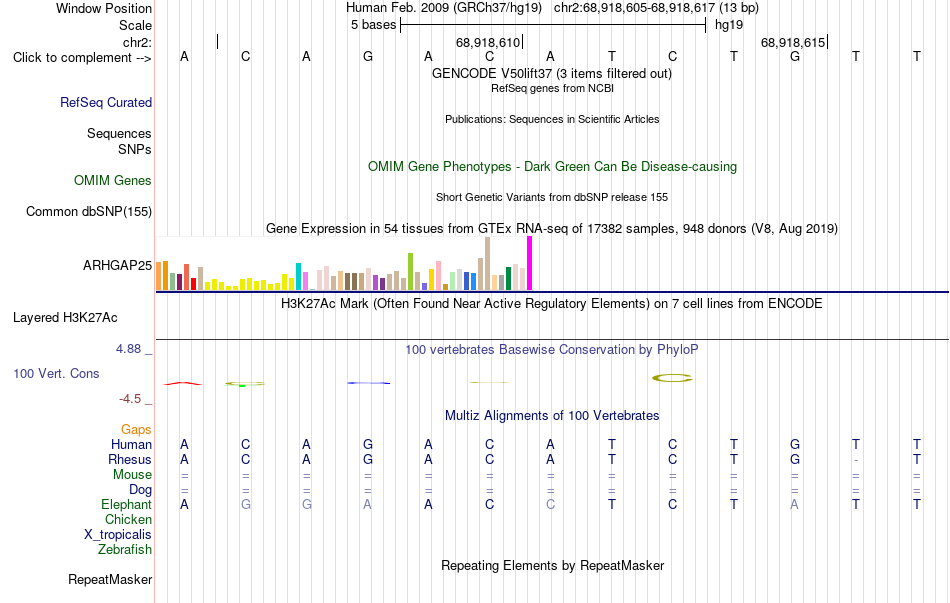The height and width of the screenshot is (603, 950).
Task: Select the X_tropicalis species row label
Action: coord(118,535)
